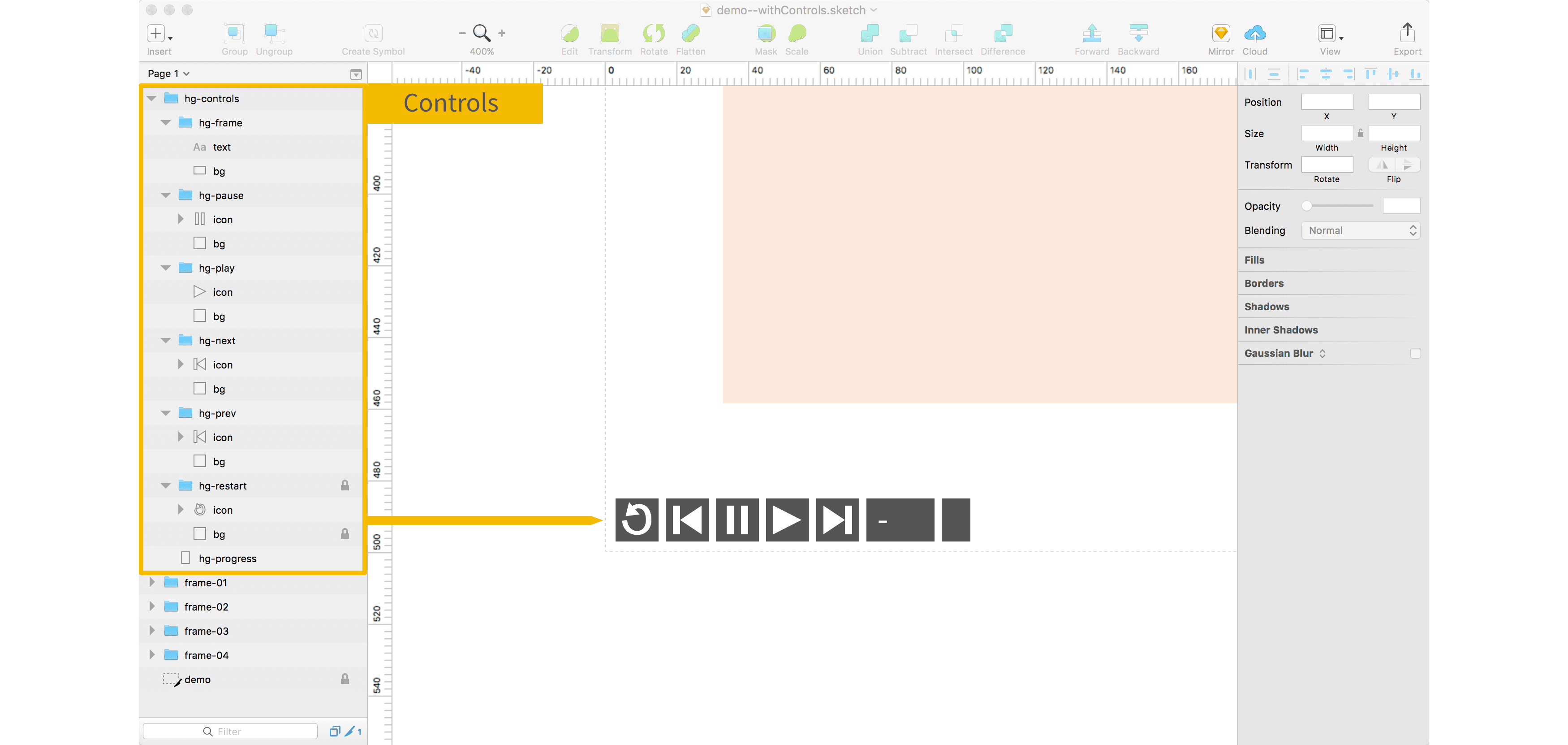
Task: Click the Union boolean icon
Action: [x=870, y=33]
